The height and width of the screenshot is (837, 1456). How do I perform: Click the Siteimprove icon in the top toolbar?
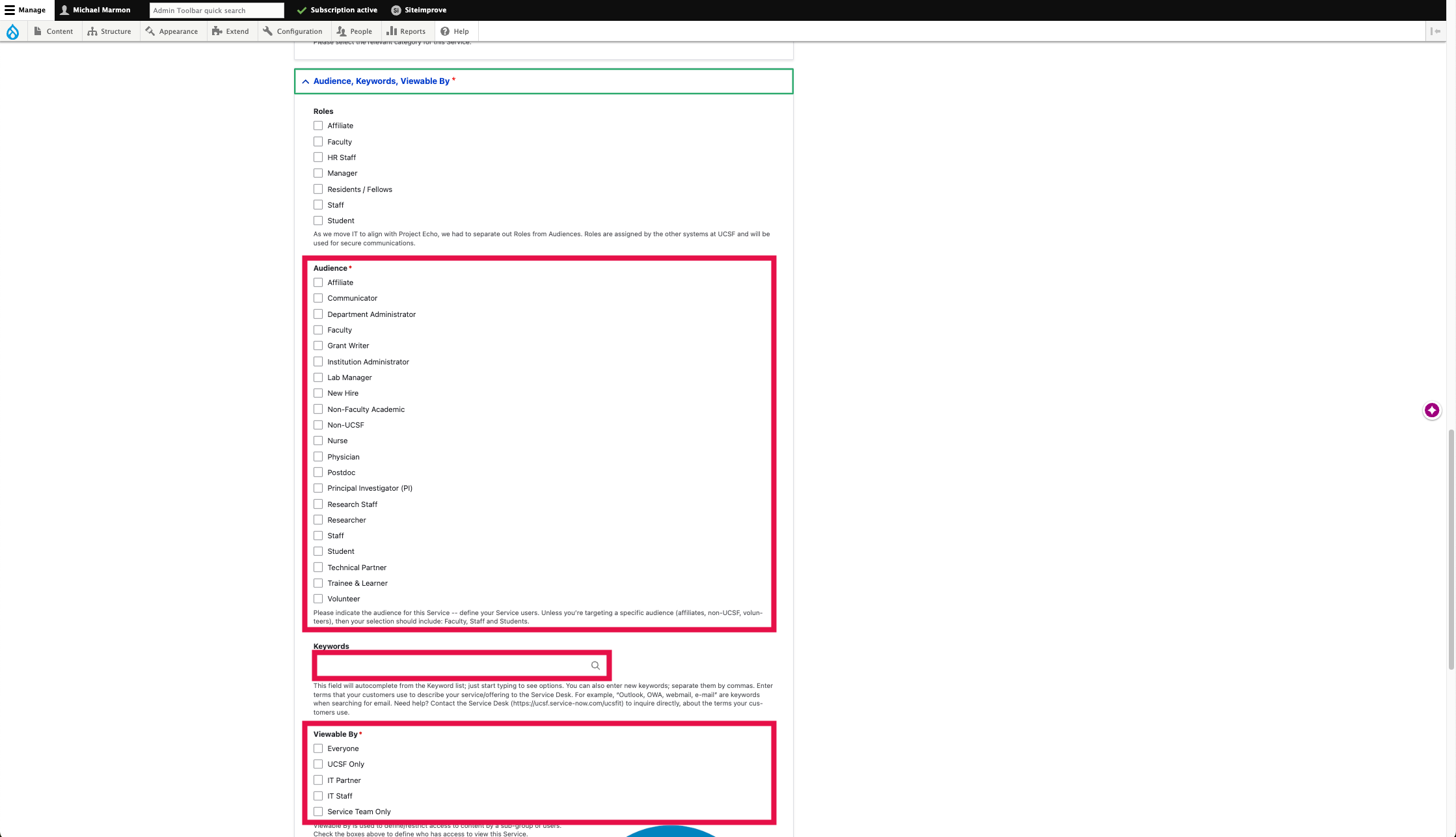pos(395,10)
